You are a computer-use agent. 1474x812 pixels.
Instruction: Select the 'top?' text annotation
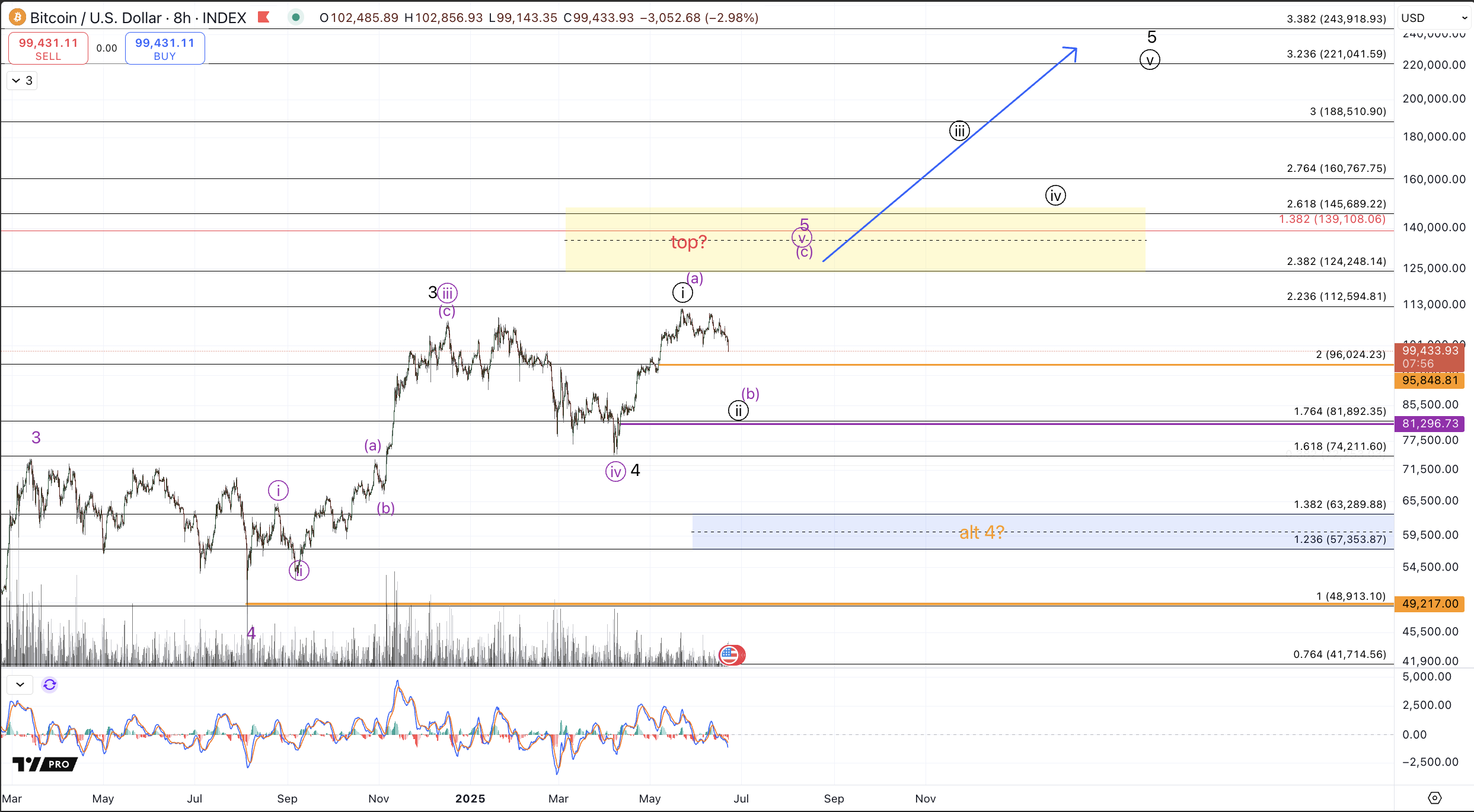click(x=688, y=242)
